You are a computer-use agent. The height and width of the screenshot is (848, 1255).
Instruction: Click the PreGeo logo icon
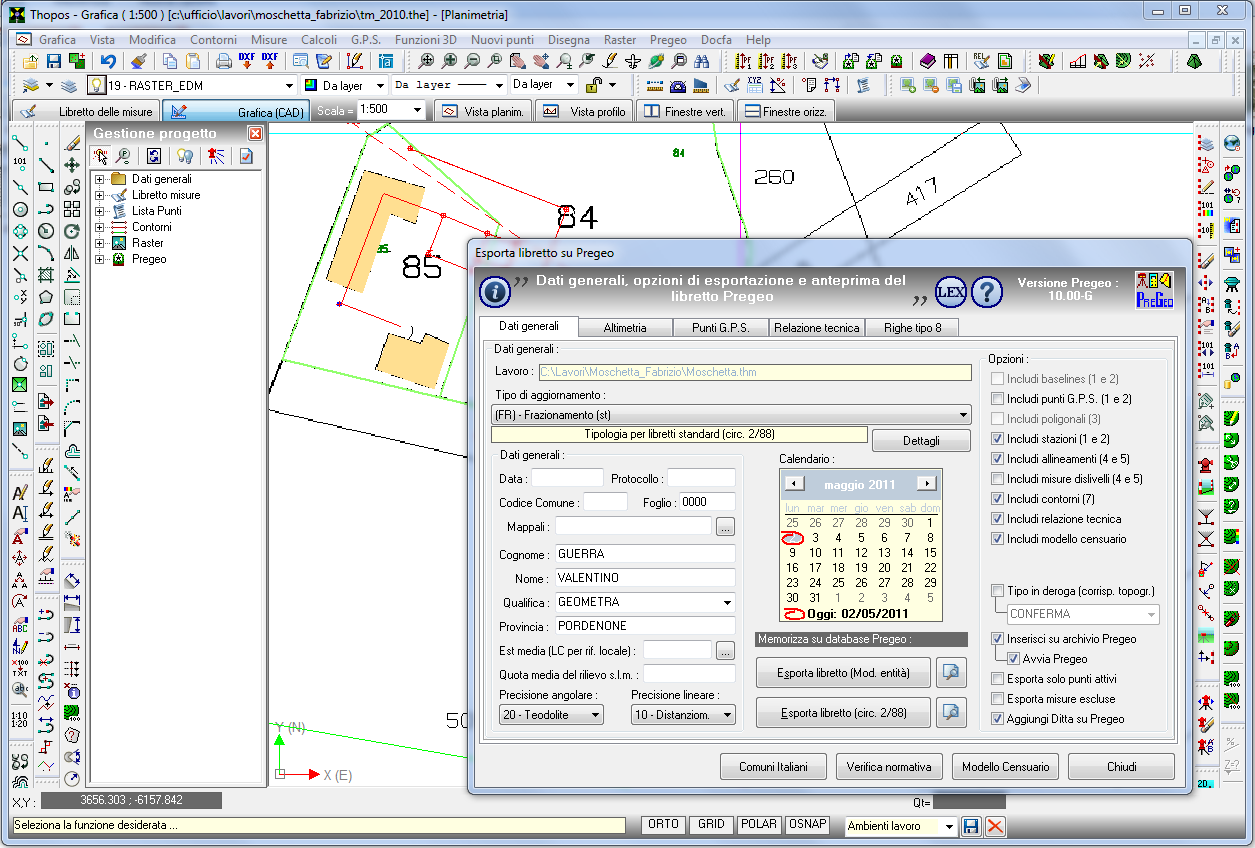1154,290
